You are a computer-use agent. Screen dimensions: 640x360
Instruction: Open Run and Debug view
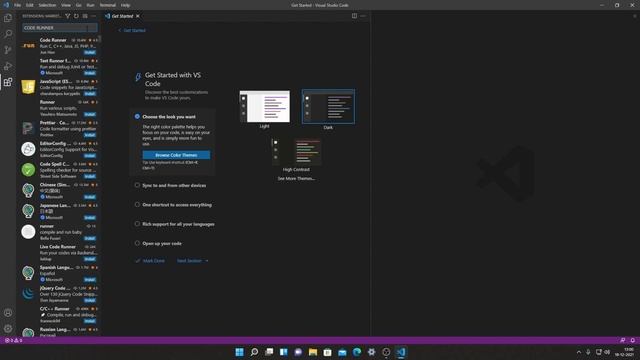pyautogui.click(x=8, y=66)
